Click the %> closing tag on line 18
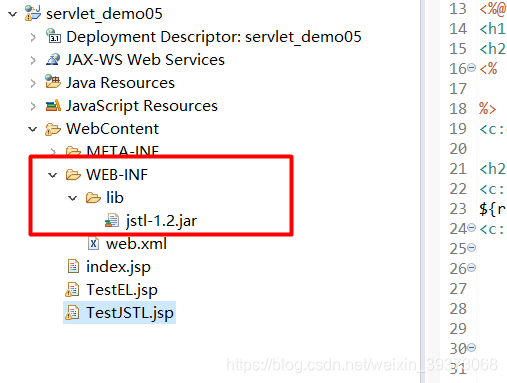 [x=488, y=109]
